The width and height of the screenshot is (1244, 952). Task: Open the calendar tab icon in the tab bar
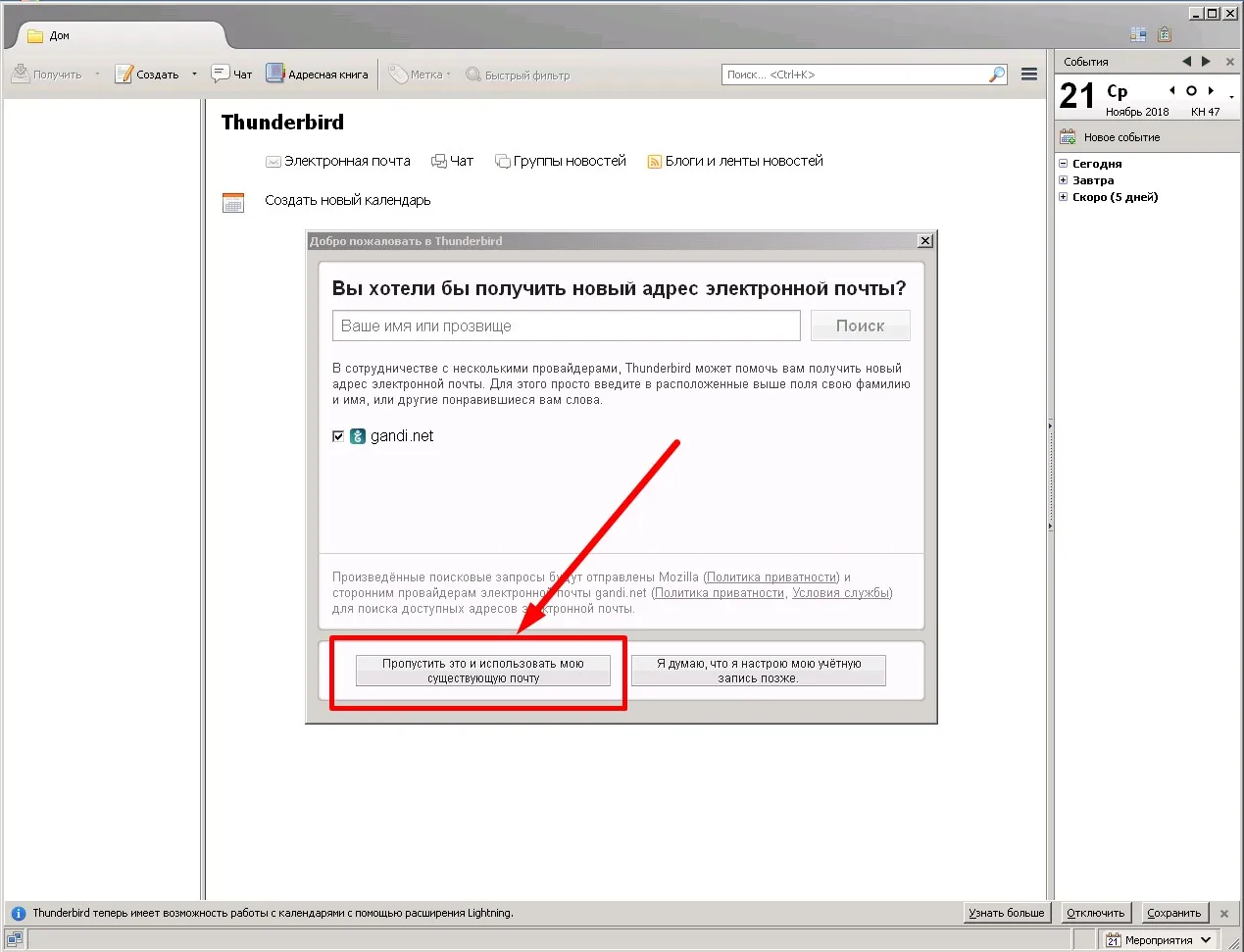coord(1138,34)
